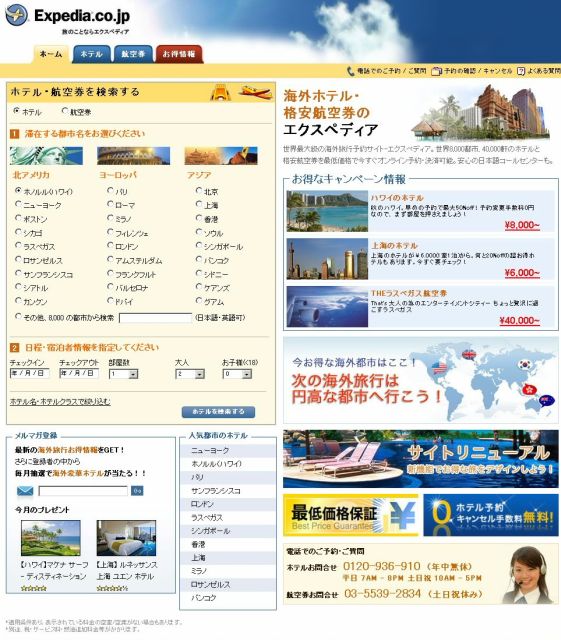Click the Go button next to newsletter field
561x640 pixels.
click(x=137, y=491)
